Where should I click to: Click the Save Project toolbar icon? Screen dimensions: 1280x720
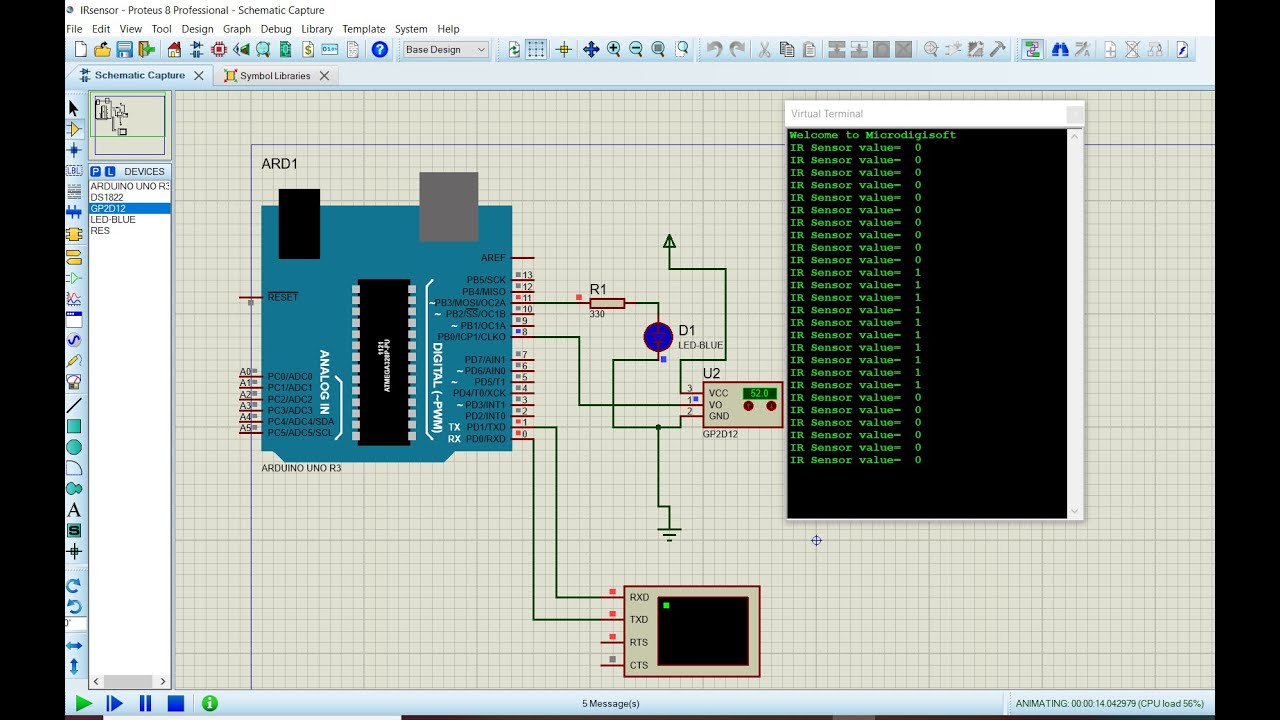click(x=124, y=49)
